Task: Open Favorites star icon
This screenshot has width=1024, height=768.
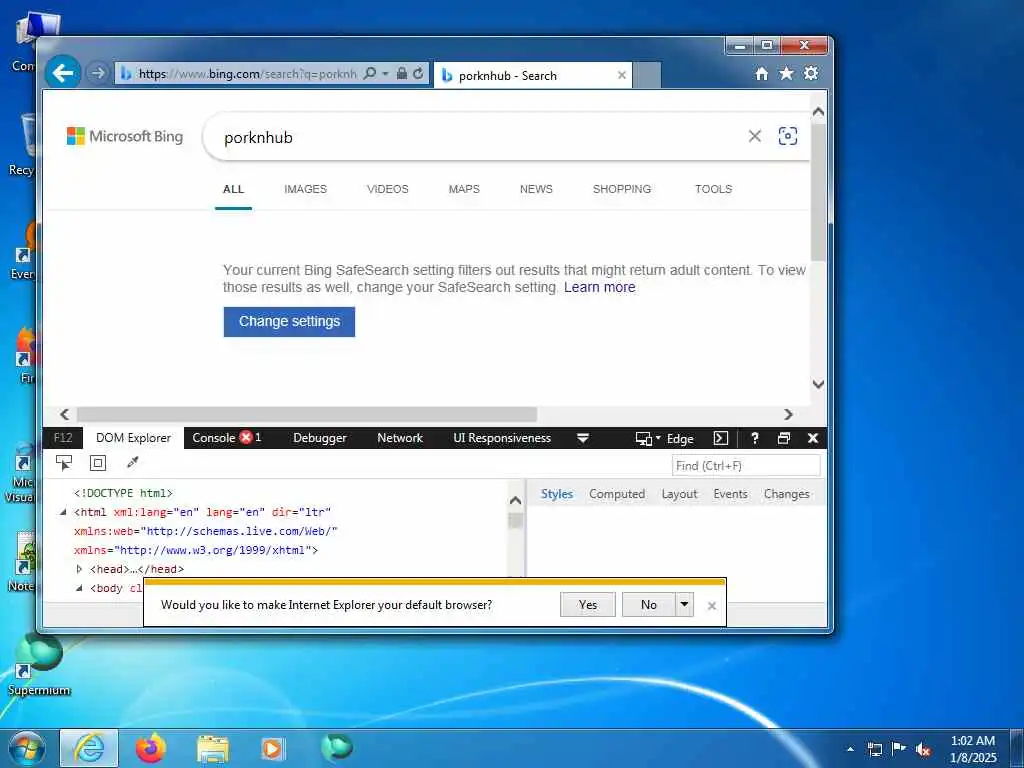Action: (x=786, y=73)
